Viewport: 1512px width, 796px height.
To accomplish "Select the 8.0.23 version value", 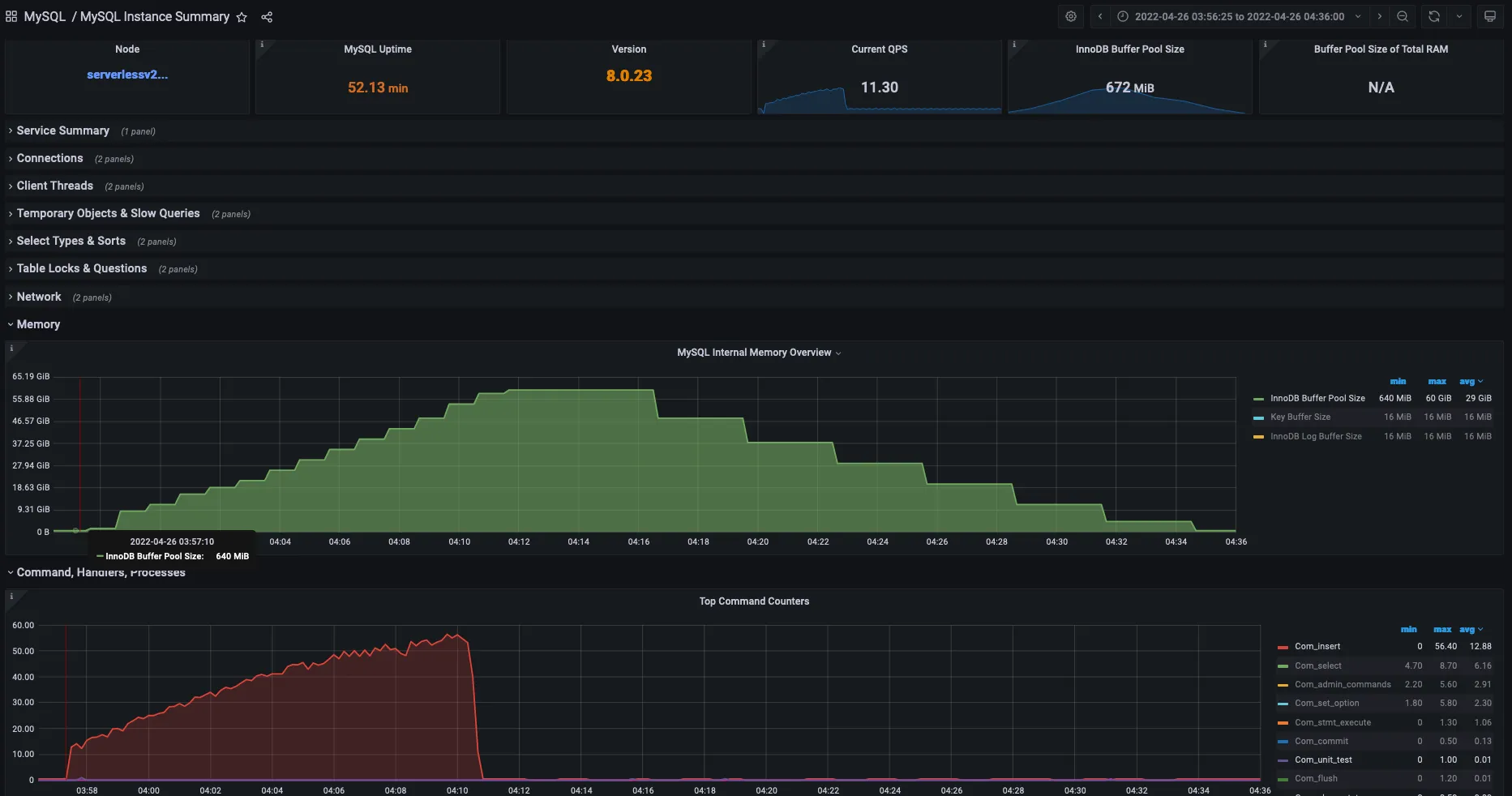I will [629, 76].
